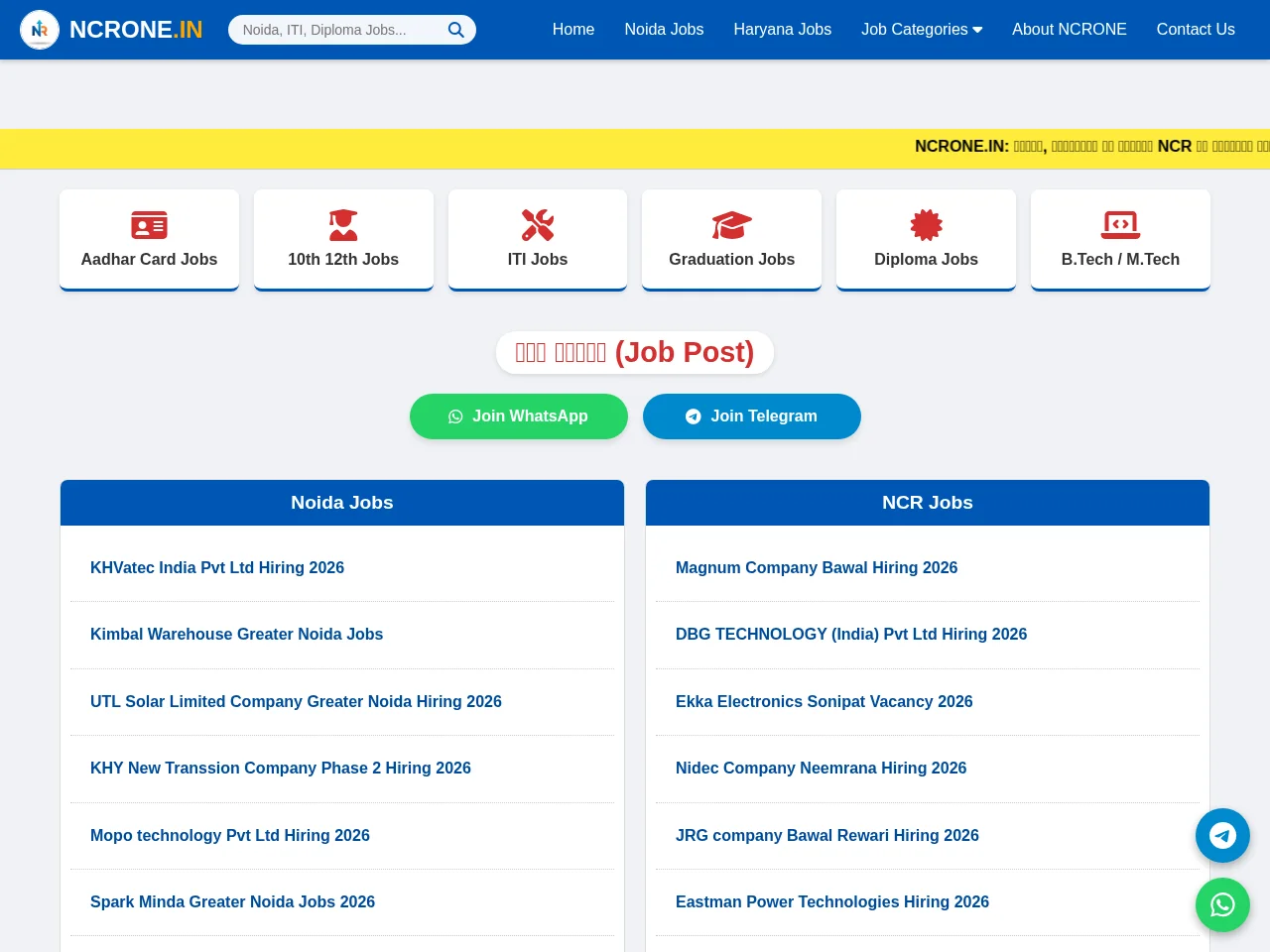Open ITI Jobs card

[538, 240]
